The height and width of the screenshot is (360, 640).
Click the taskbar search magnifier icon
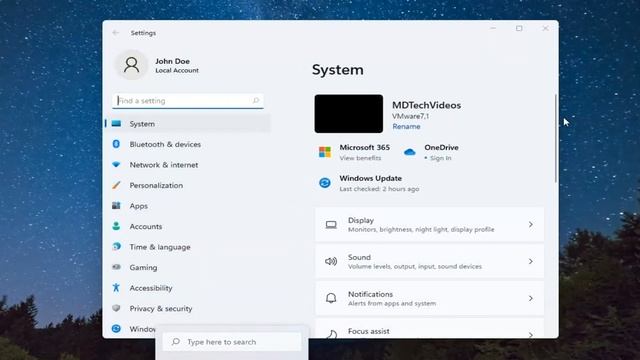176,342
